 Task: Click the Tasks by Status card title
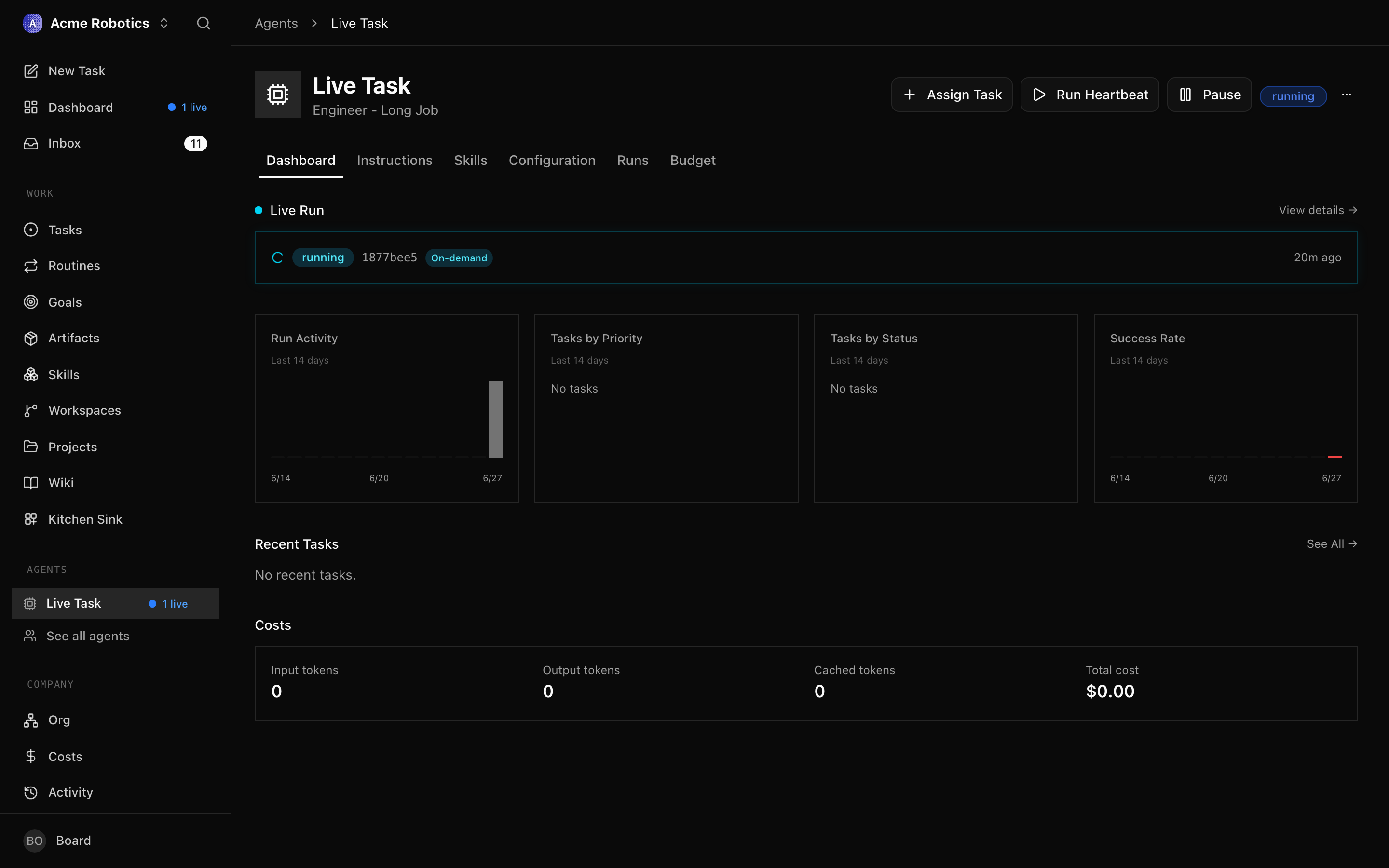pos(873,338)
